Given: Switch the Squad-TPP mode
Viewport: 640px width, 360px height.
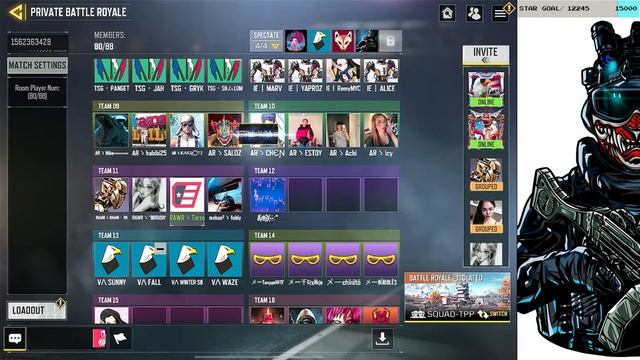Looking at the screenshot, I should [494, 314].
